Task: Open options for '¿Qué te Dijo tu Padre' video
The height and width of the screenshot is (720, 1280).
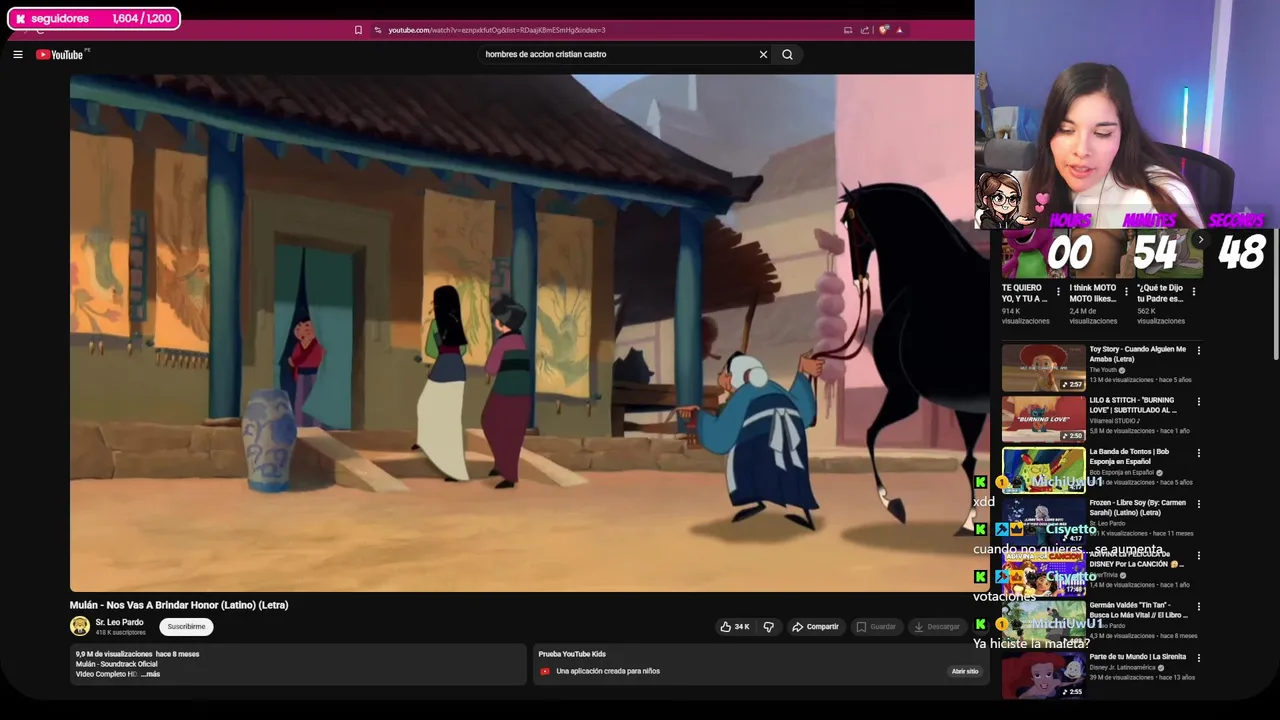Action: pos(1193,292)
